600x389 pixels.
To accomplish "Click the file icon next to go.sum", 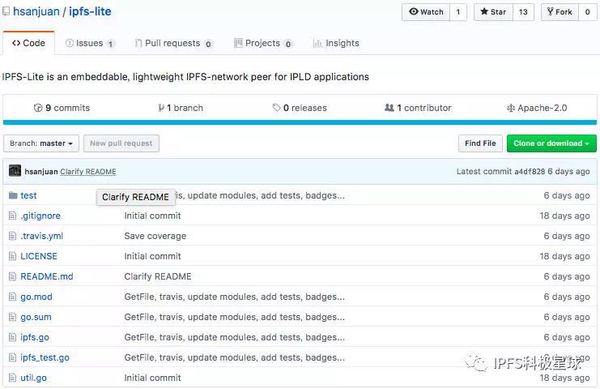I will point(13,317).
